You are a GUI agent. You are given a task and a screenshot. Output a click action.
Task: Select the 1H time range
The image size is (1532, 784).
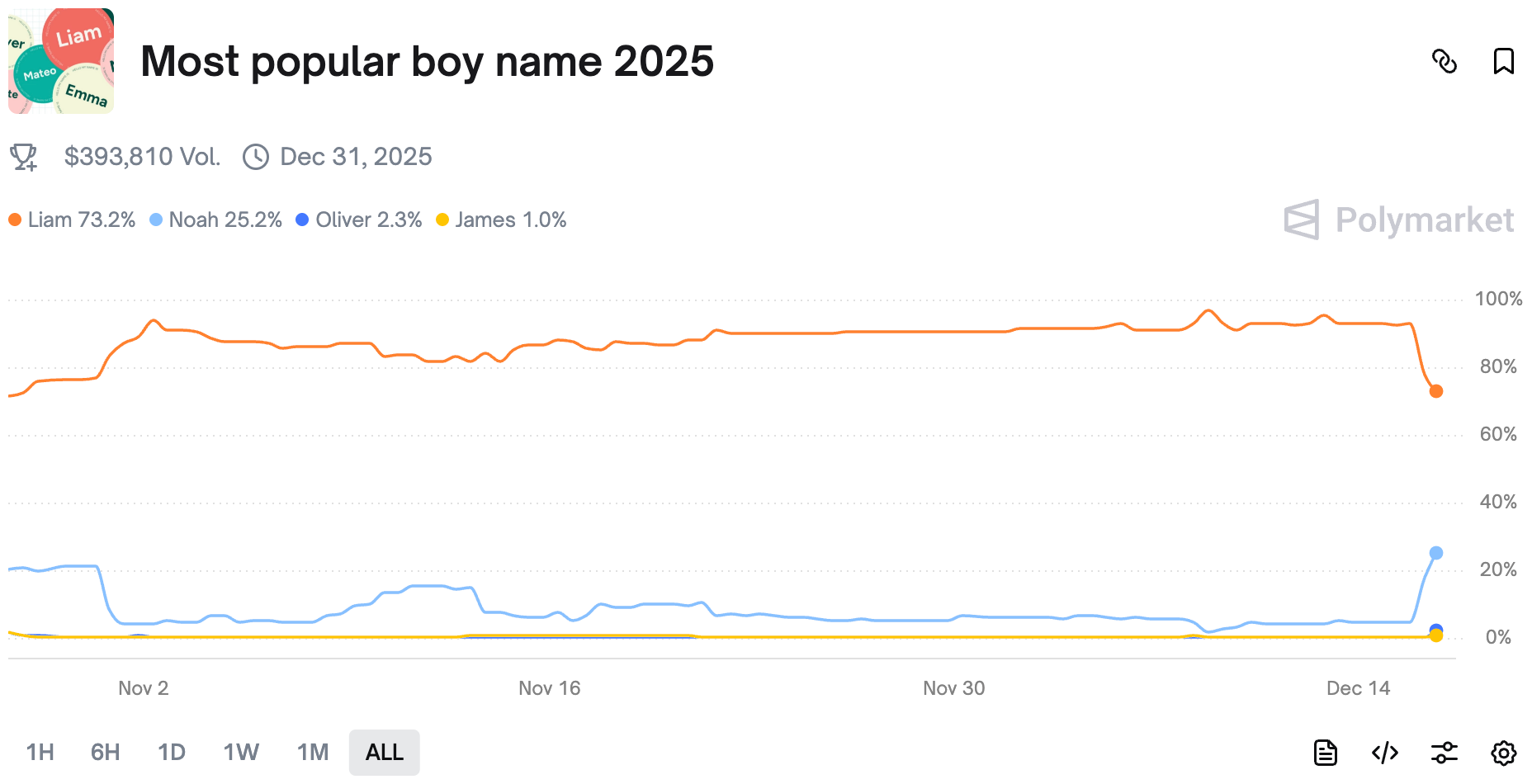[x=40, y=753]
